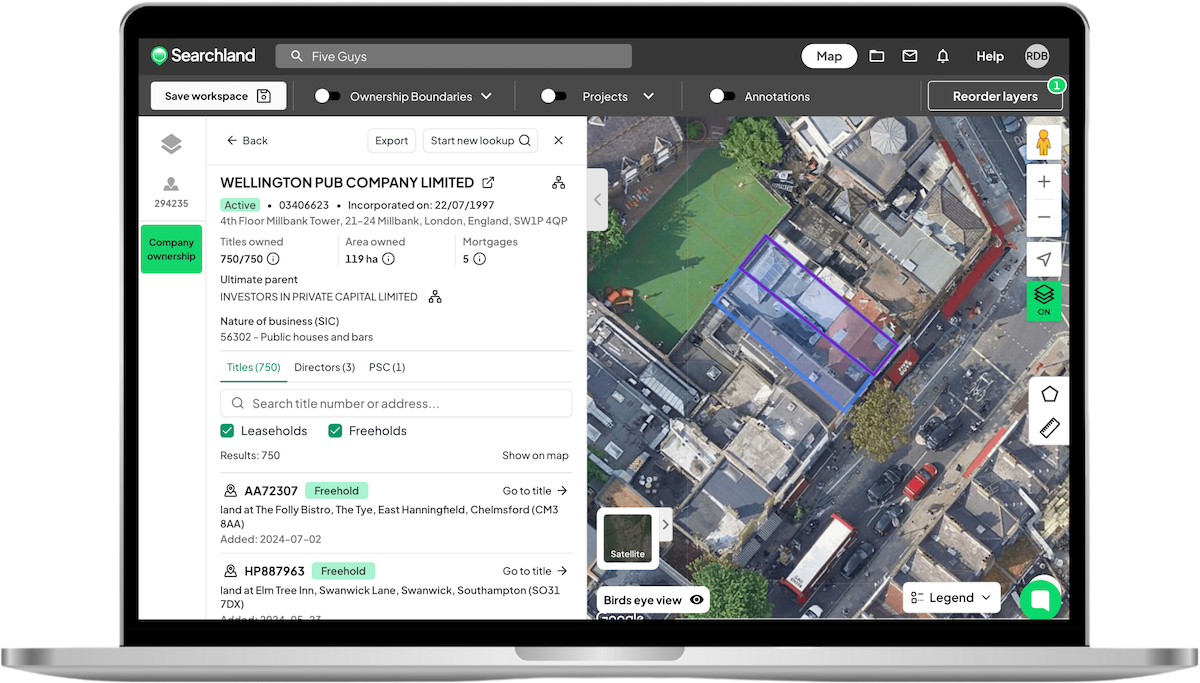The width and height of the screenshot is (1200, 683).
Task: Open Company ownership sidebar tab
Action: (171, 249)
